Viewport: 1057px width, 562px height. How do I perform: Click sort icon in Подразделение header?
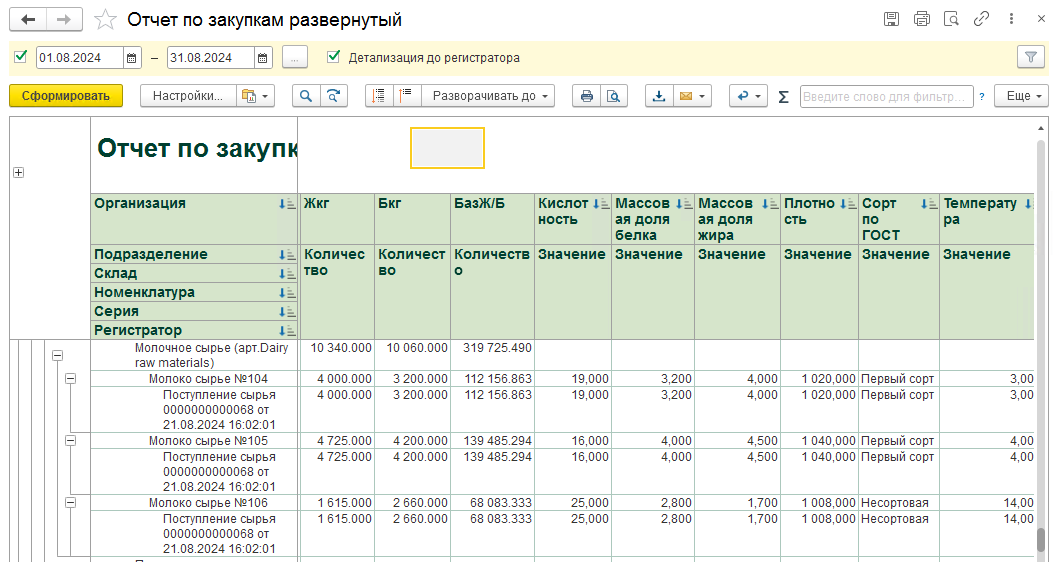click(287, 255)
